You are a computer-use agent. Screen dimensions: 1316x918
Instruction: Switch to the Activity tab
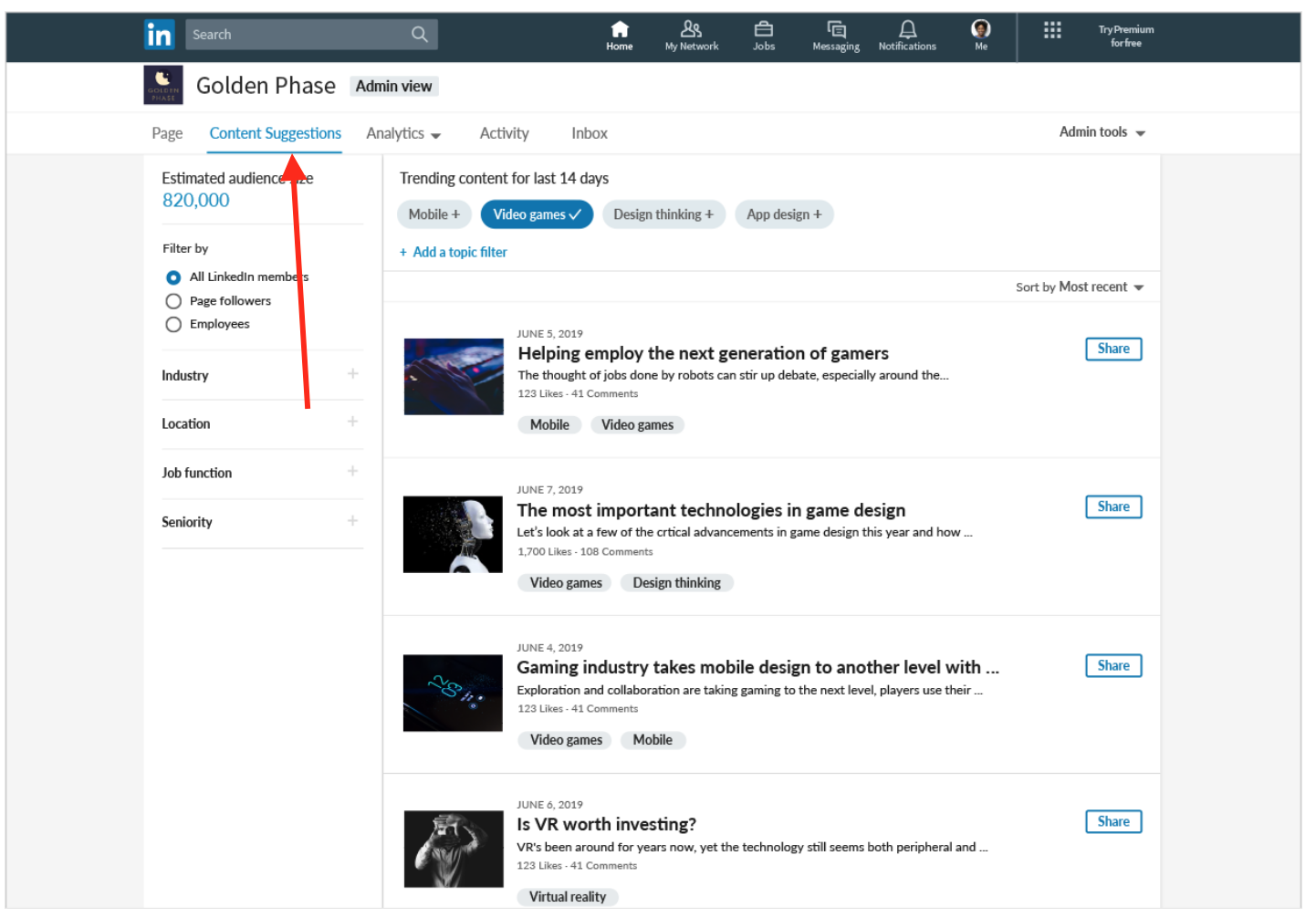click(504, 134)
